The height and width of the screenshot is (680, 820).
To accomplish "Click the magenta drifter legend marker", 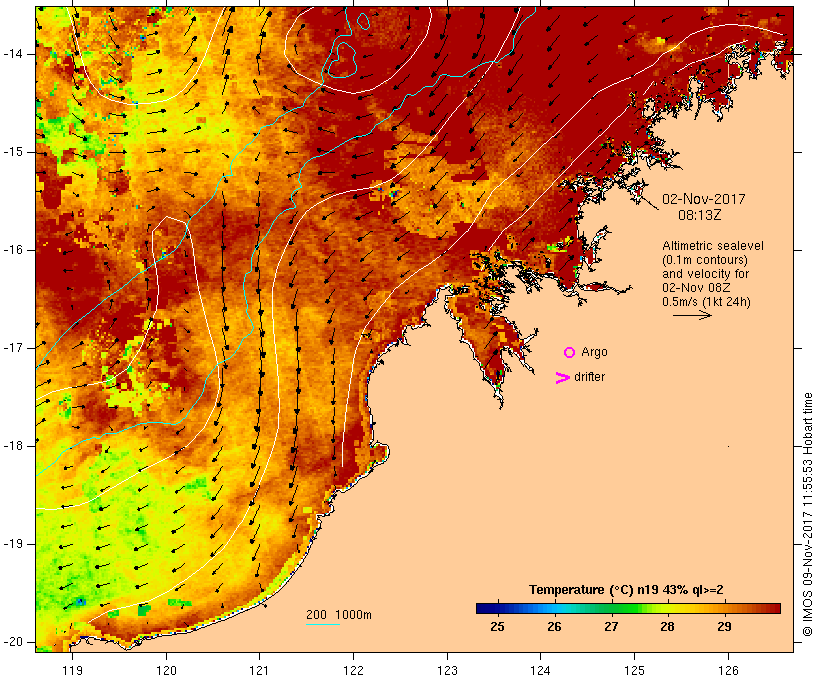I will point(562,378).
